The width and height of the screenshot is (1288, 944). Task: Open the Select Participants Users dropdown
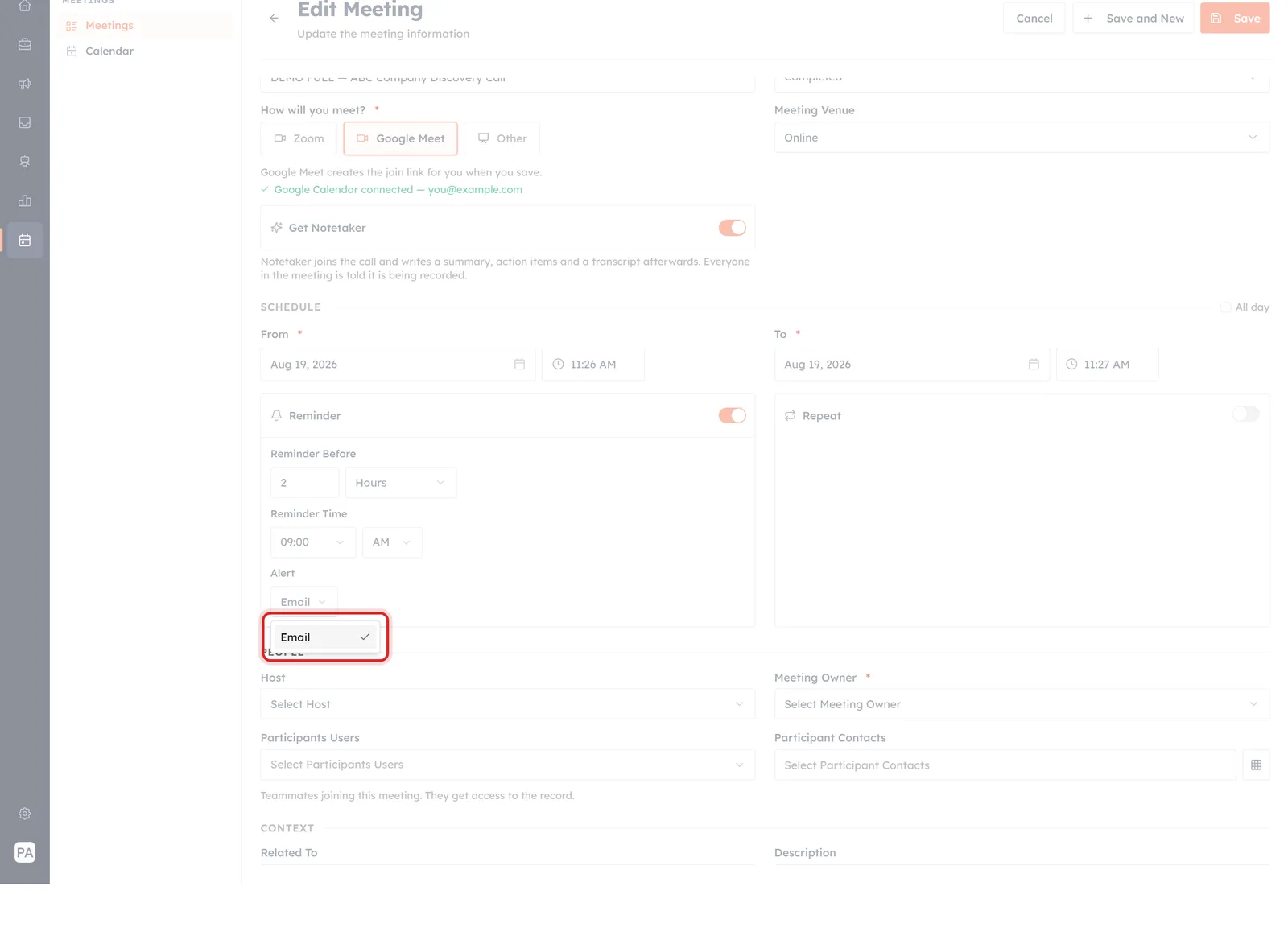point(508,765)
